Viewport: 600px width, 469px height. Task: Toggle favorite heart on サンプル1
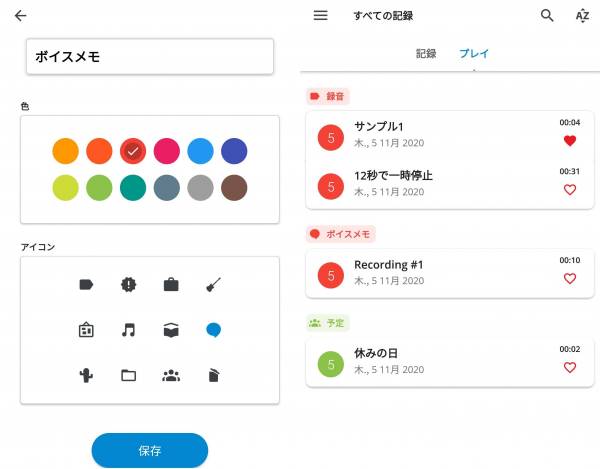point(570,141)
